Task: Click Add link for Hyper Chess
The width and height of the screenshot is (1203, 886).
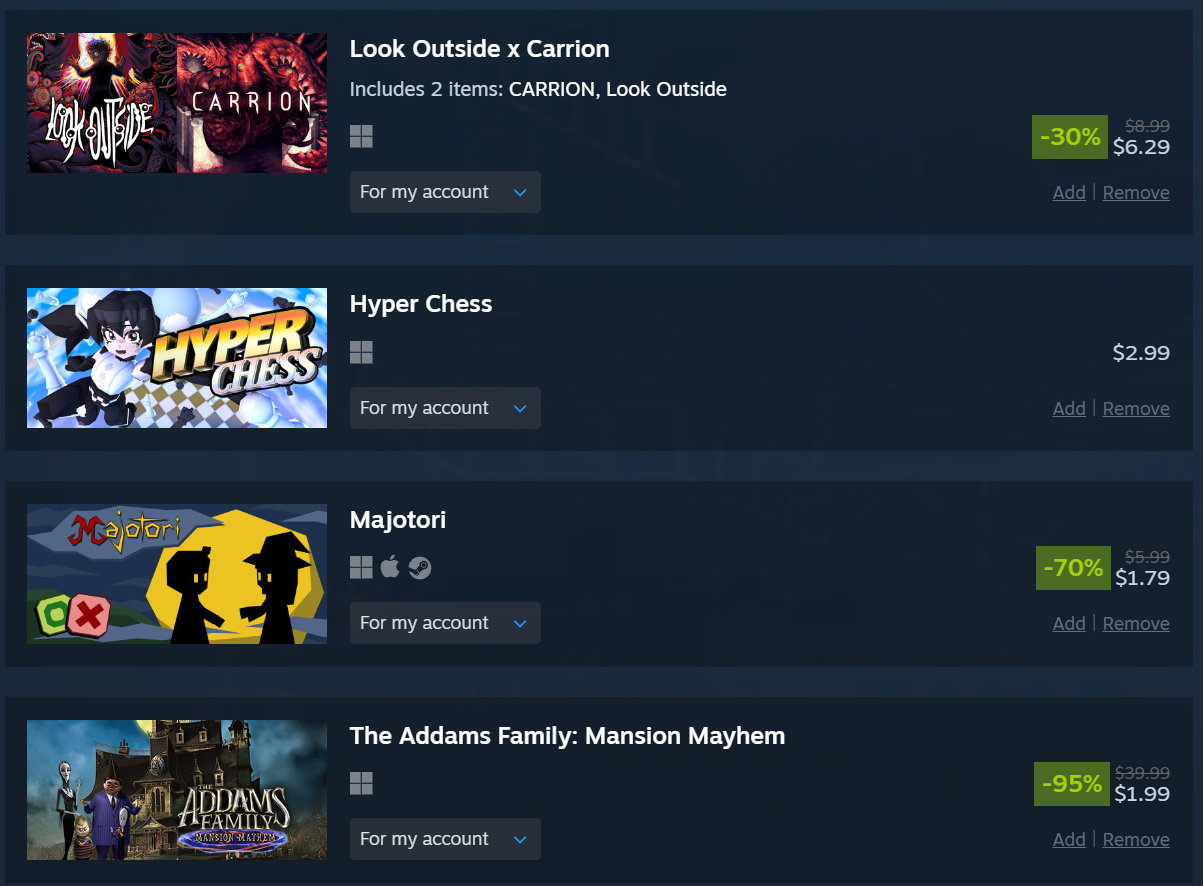Action: [1069, 409]
